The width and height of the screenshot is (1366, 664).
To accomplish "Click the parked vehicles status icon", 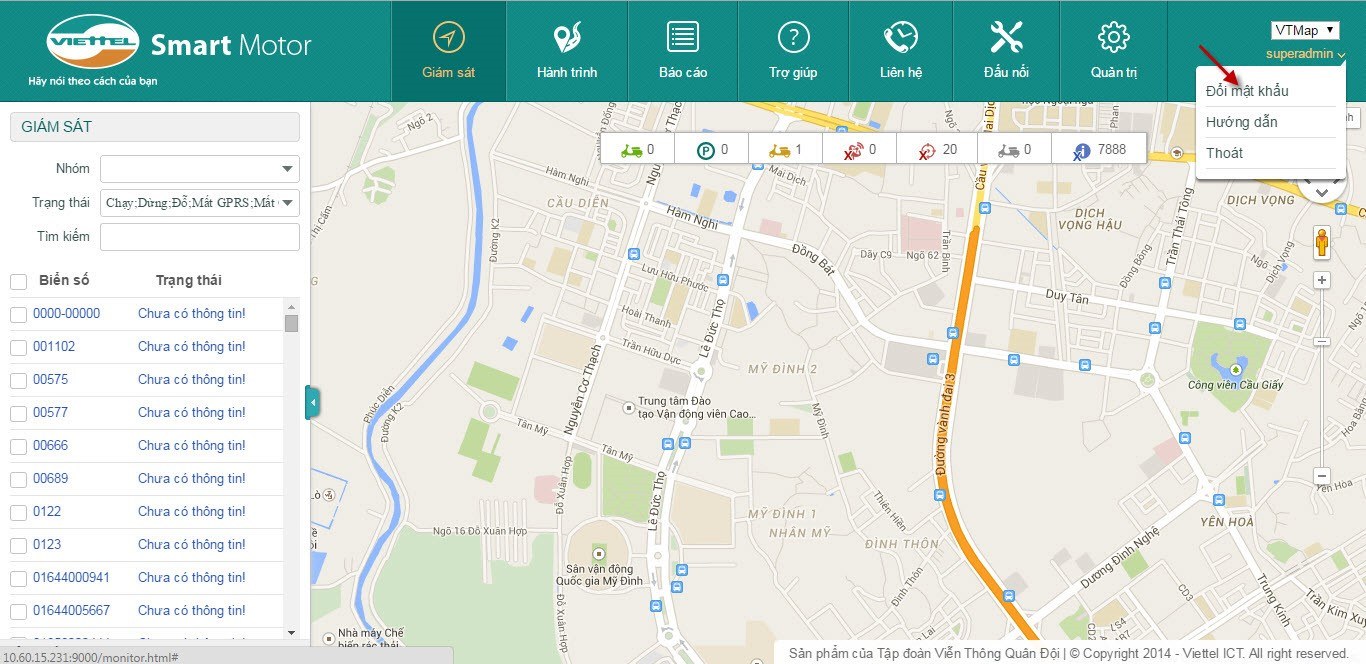I will coord(706,150).
